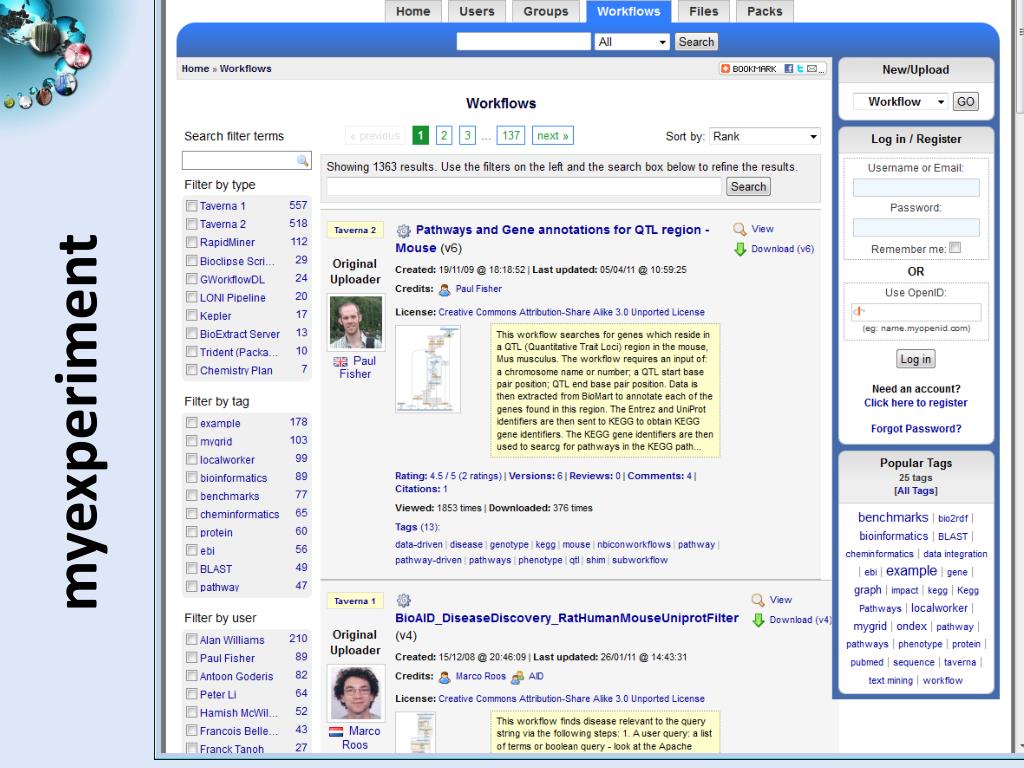Click the benchmarks popular tag
Viewport: 1024px width, 768px height.
[893, 517]
